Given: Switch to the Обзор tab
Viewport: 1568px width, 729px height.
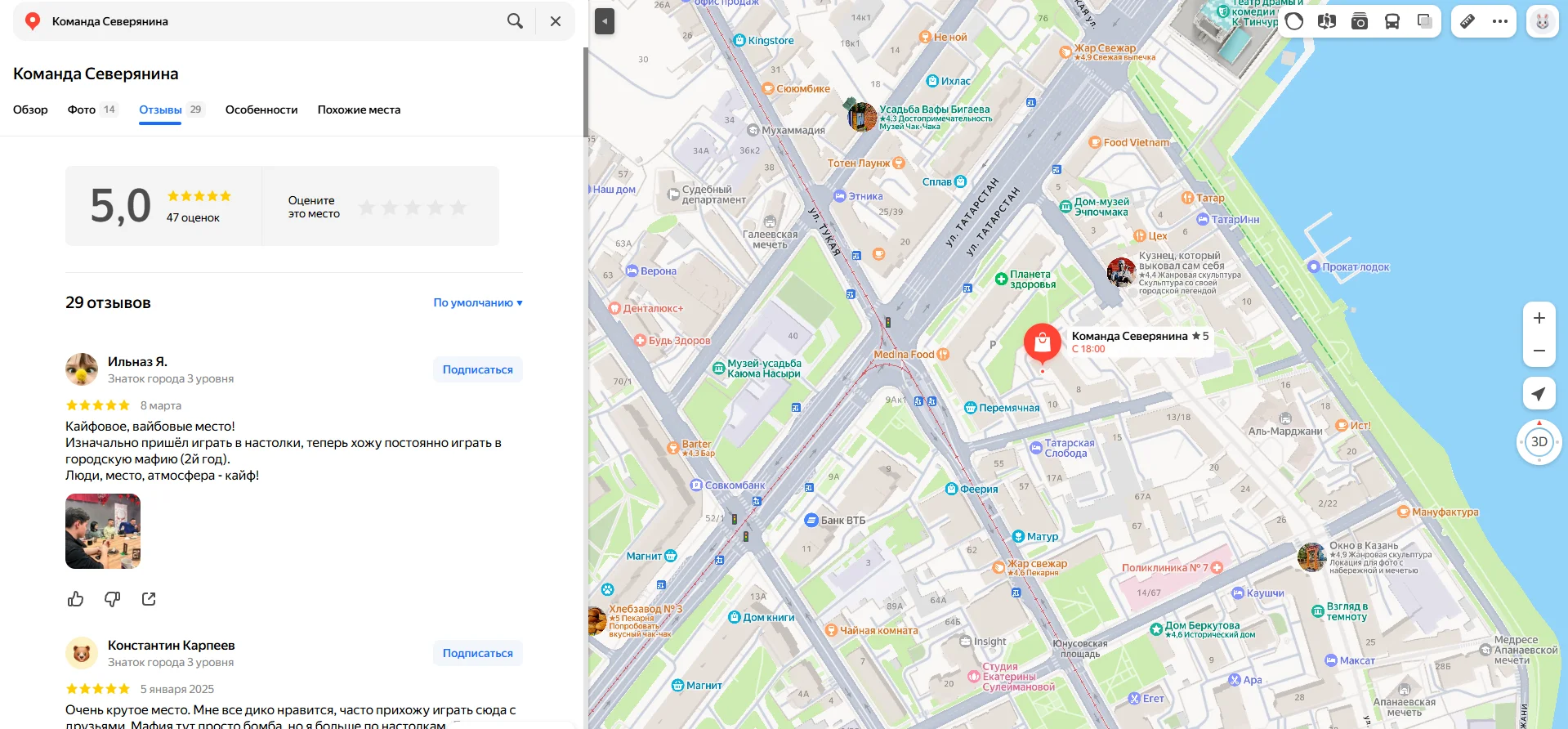Looking at the screenshot, I should (x=30, y=110).
